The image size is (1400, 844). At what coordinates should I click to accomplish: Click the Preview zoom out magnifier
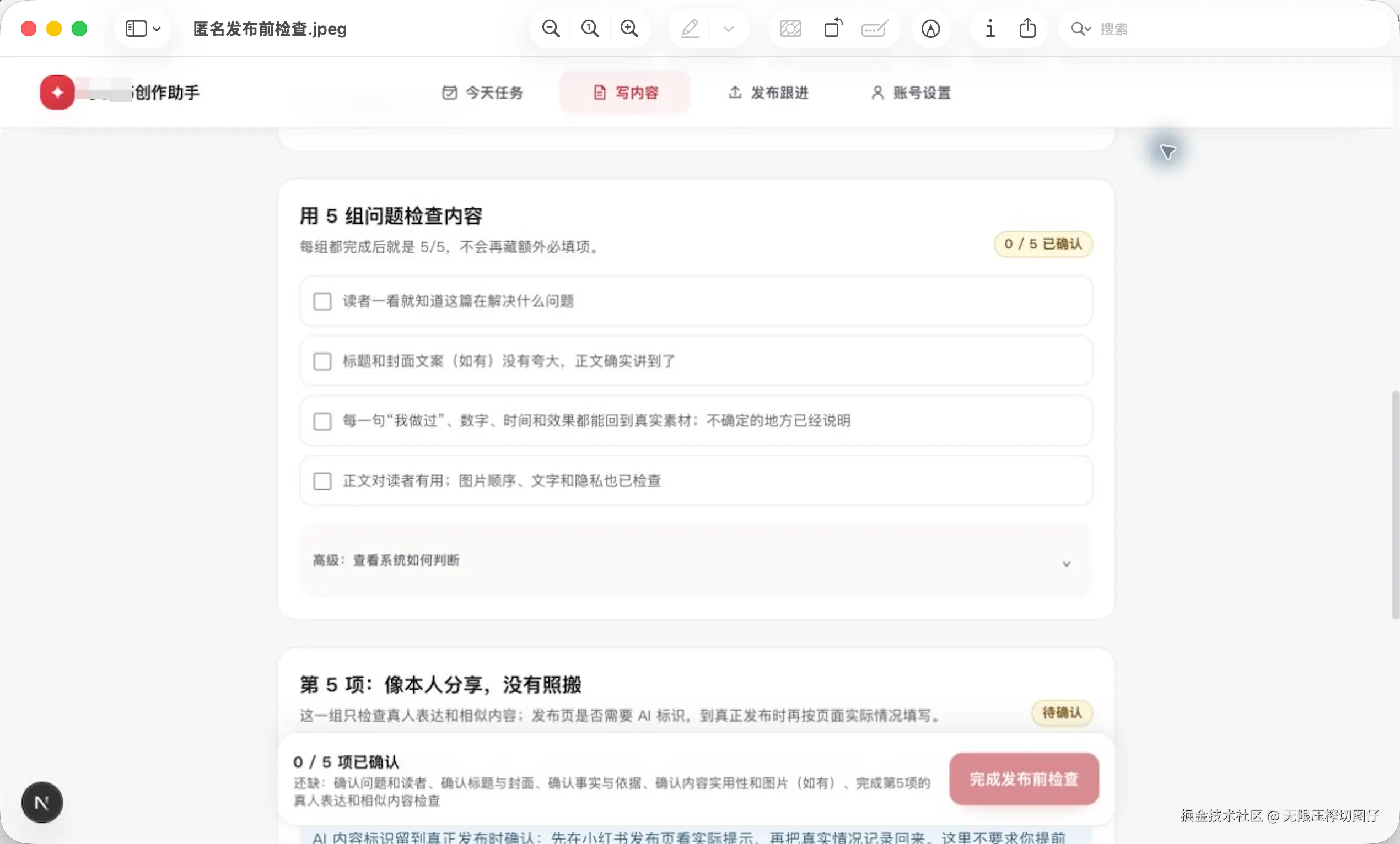[x=551, y=29]
